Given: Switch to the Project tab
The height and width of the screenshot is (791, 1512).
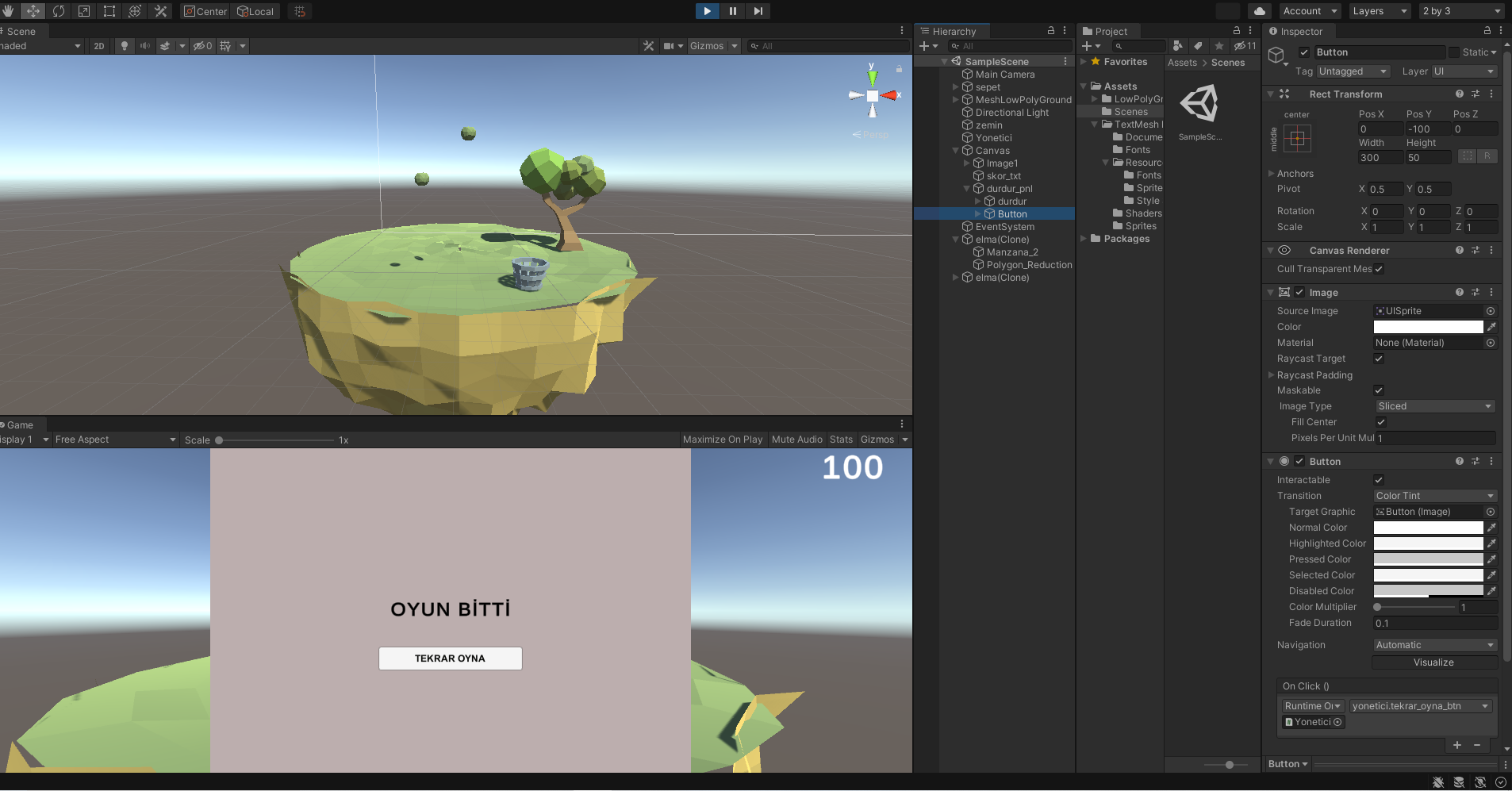Looking at the screenshot, I should [x=1107, y=31].
